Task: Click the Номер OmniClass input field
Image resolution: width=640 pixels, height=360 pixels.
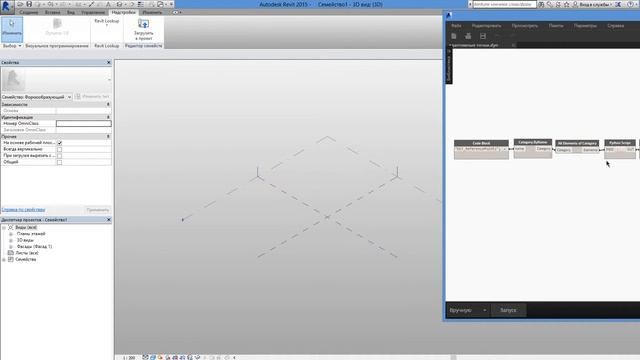Action: click(84, 123)
